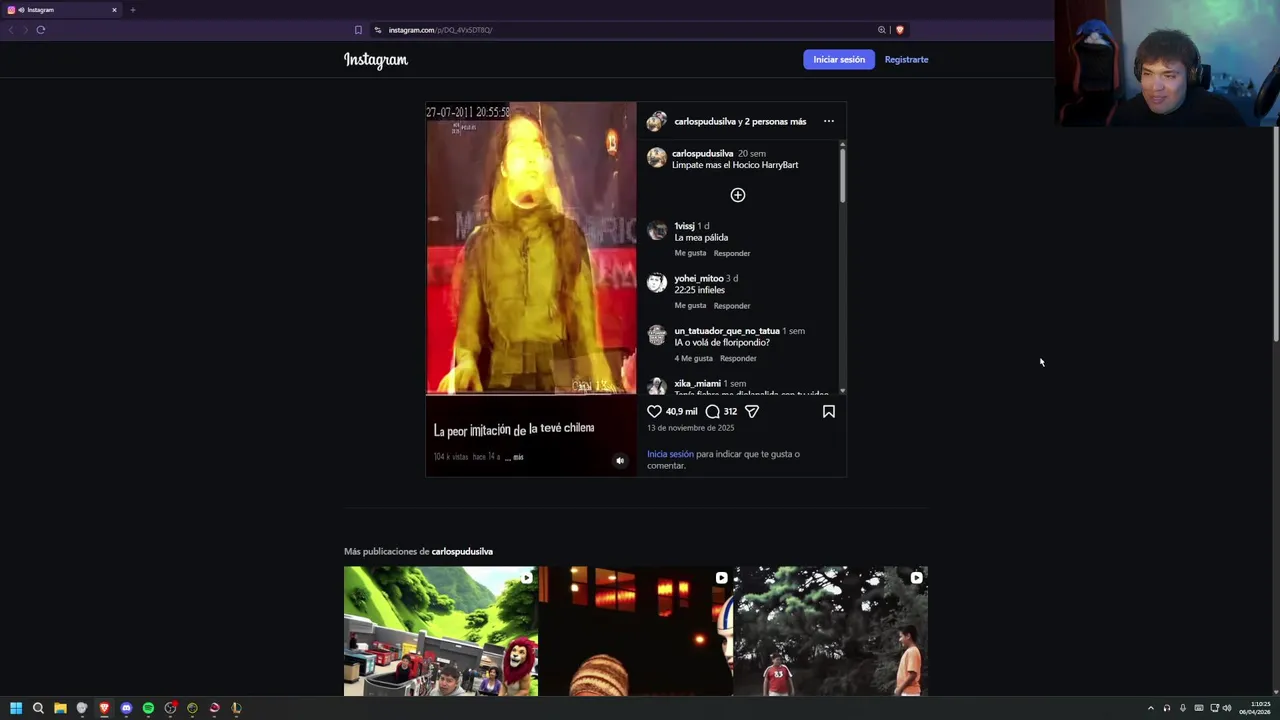Click Me gusta on 1vissj's comment

pyautogui.click(x=690, y=253)
